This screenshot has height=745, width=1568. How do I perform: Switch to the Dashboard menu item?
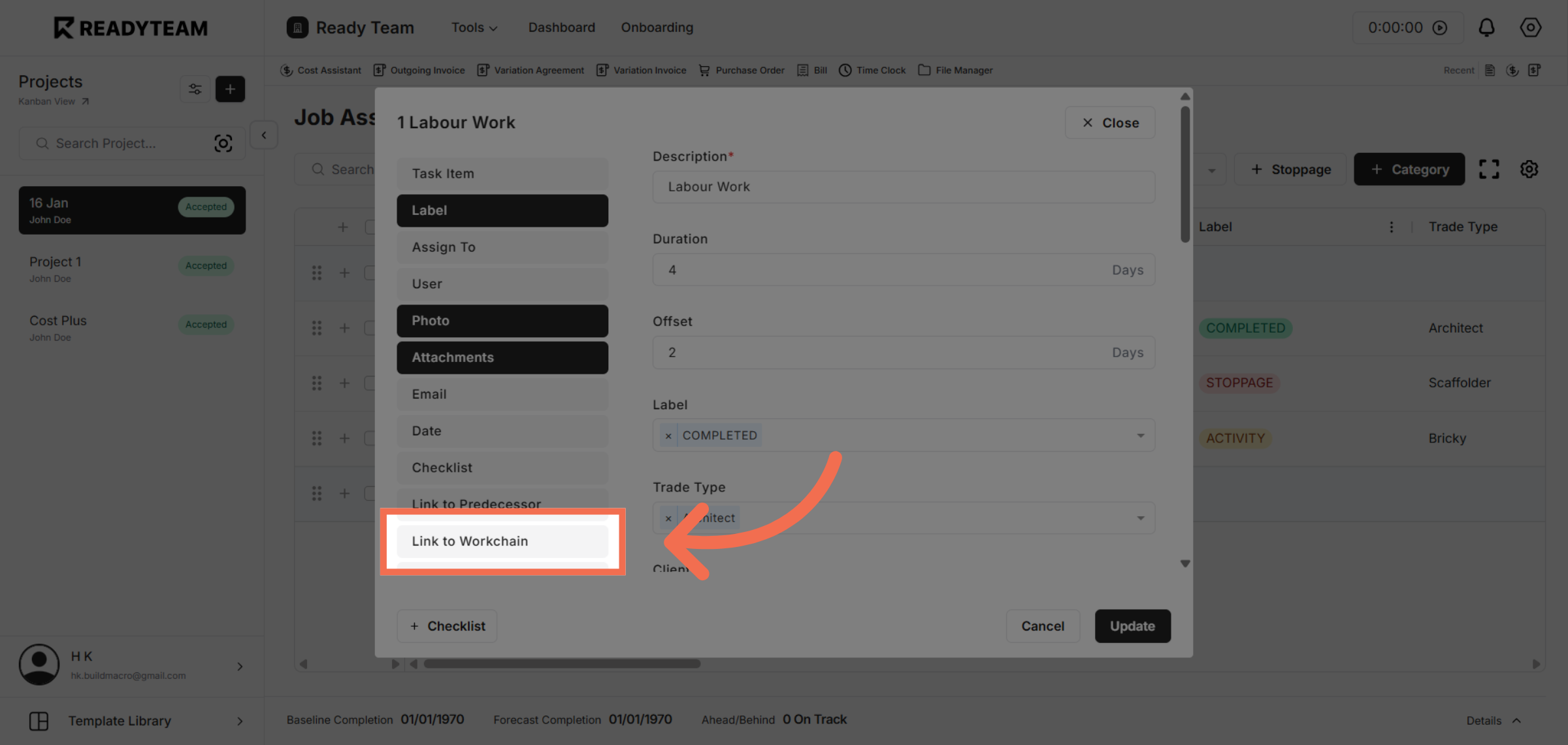pyautogui.click(x=561, y=27)
